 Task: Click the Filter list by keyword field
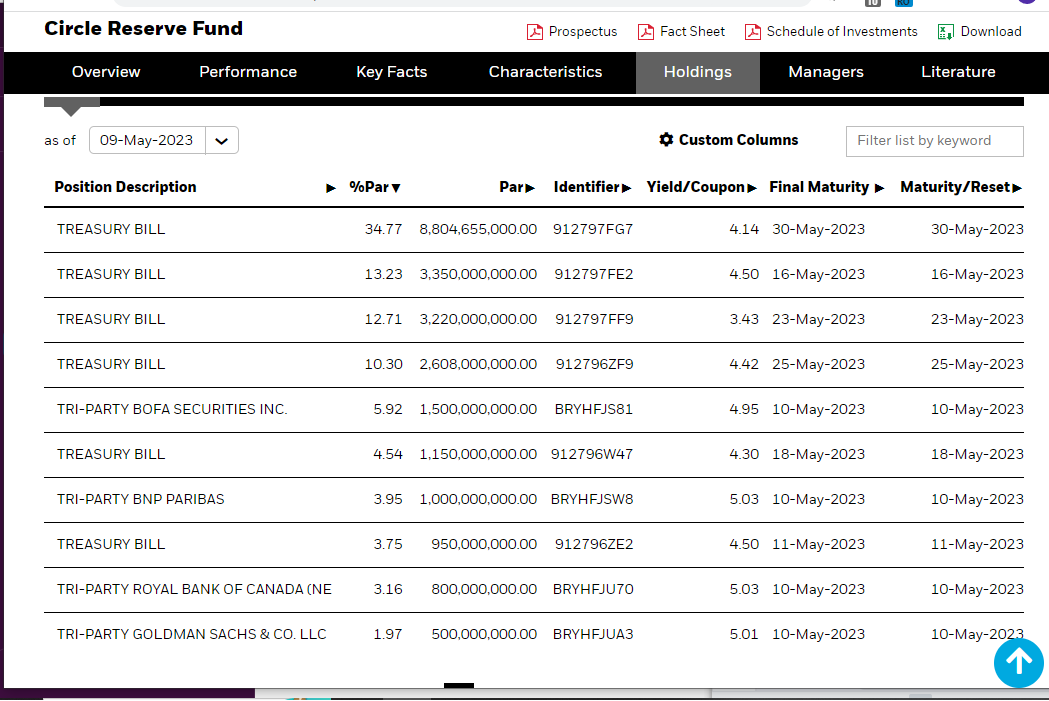pyautogui.click(x=935, y=141)
